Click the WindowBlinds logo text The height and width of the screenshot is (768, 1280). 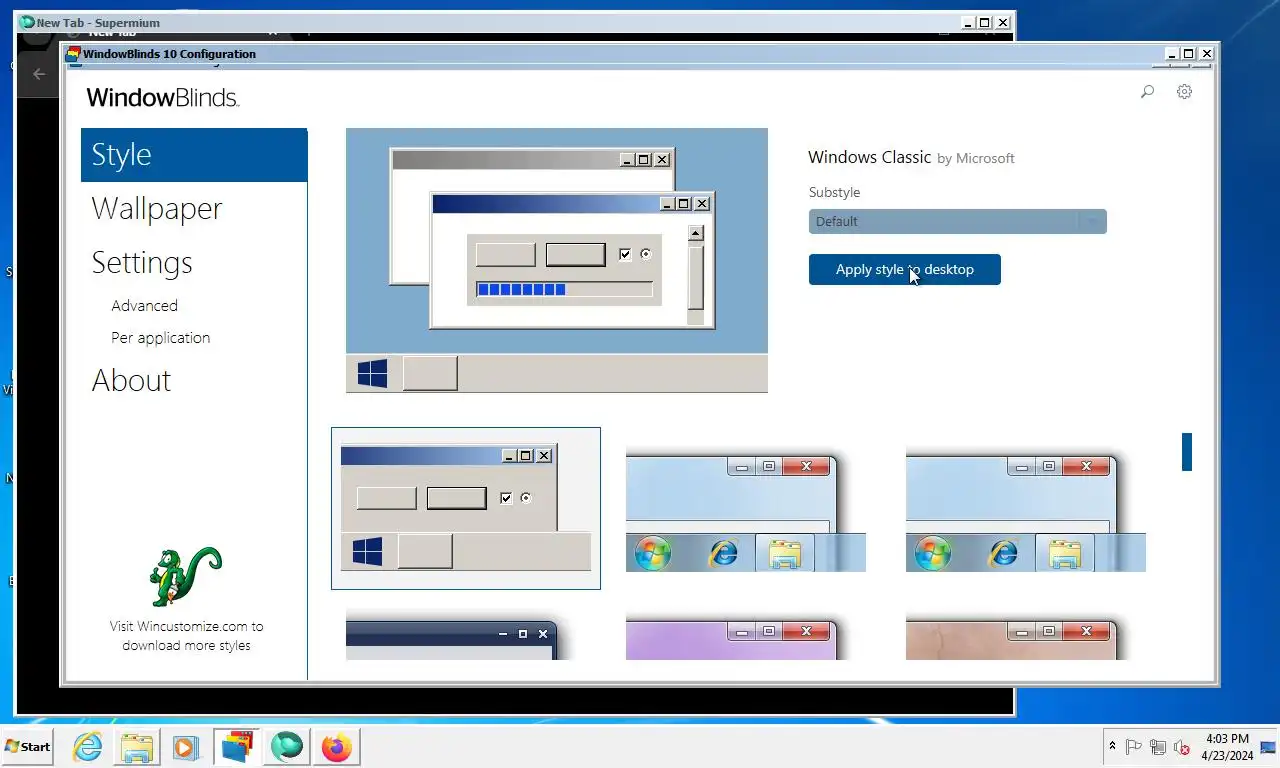click(163, 98)
